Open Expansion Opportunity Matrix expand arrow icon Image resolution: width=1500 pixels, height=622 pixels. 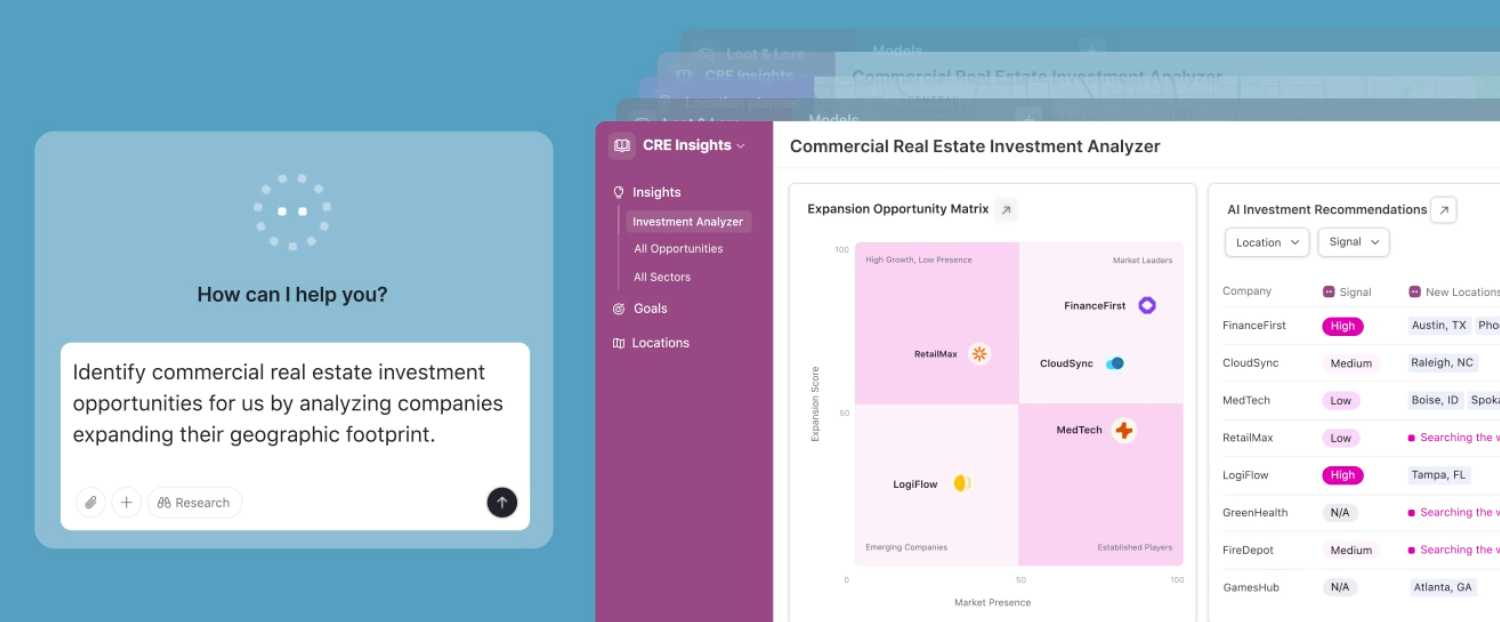1007,210
